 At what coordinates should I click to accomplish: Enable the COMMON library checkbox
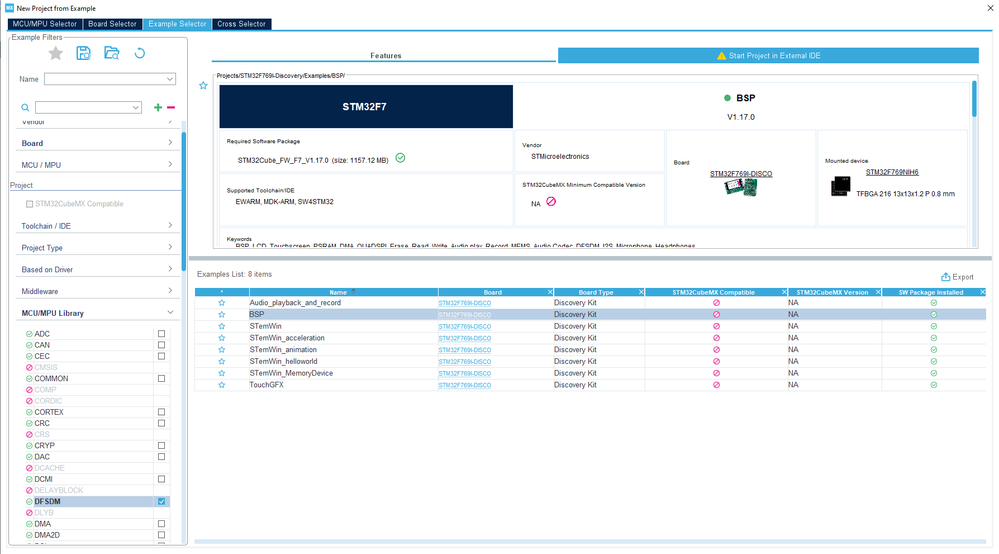[x=161, y=379]
